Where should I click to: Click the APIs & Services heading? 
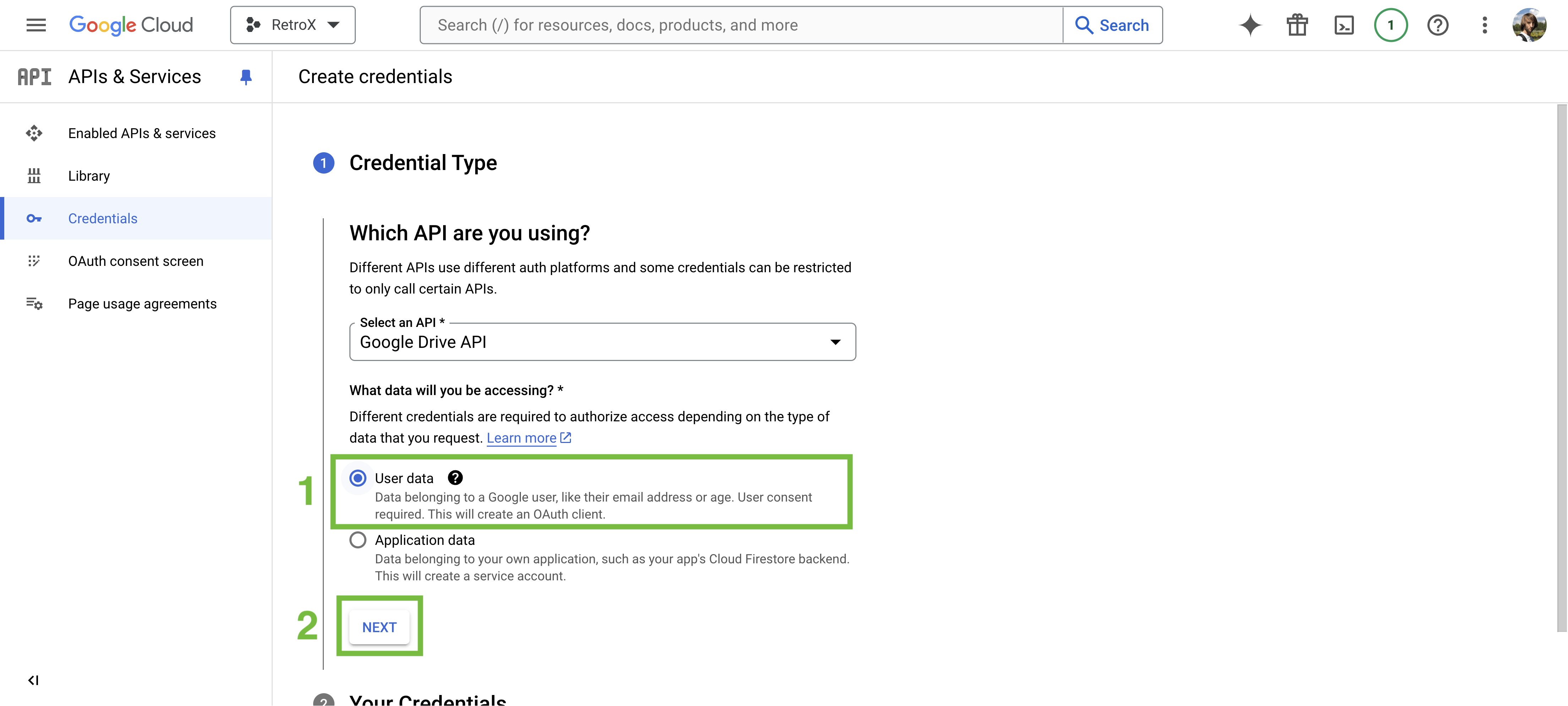[135, 77]
